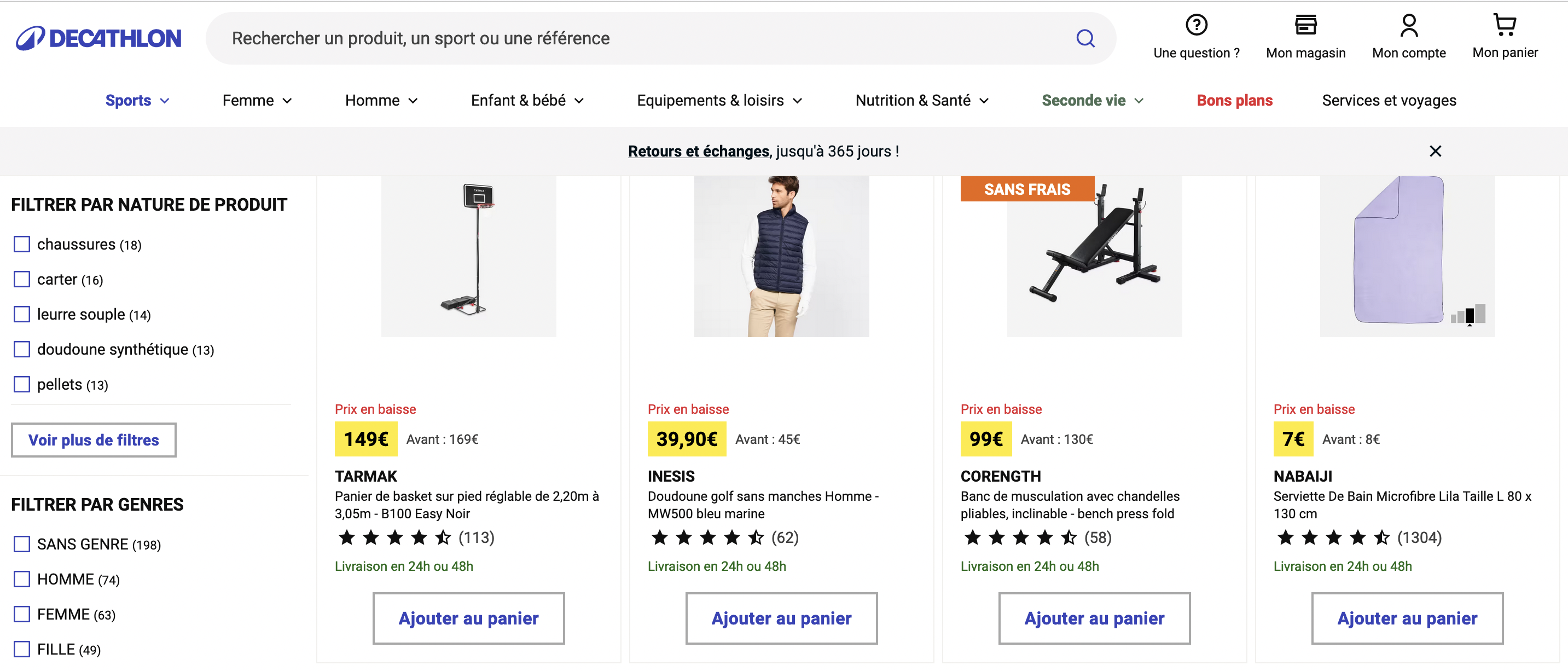
Task: Open the help question mark icon
Action: tap(1195, 25)
